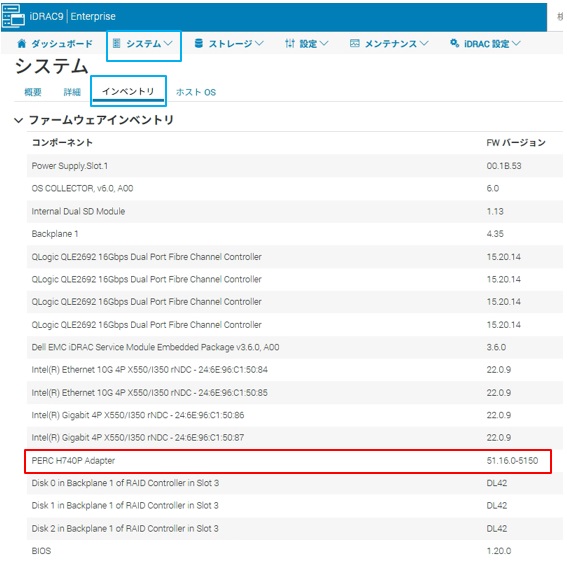The width and height of the screenshot is (567, 564).
Task: Expand the 設定 dropdown chevron
Action: pyautogui.click(x=324, y=44)
